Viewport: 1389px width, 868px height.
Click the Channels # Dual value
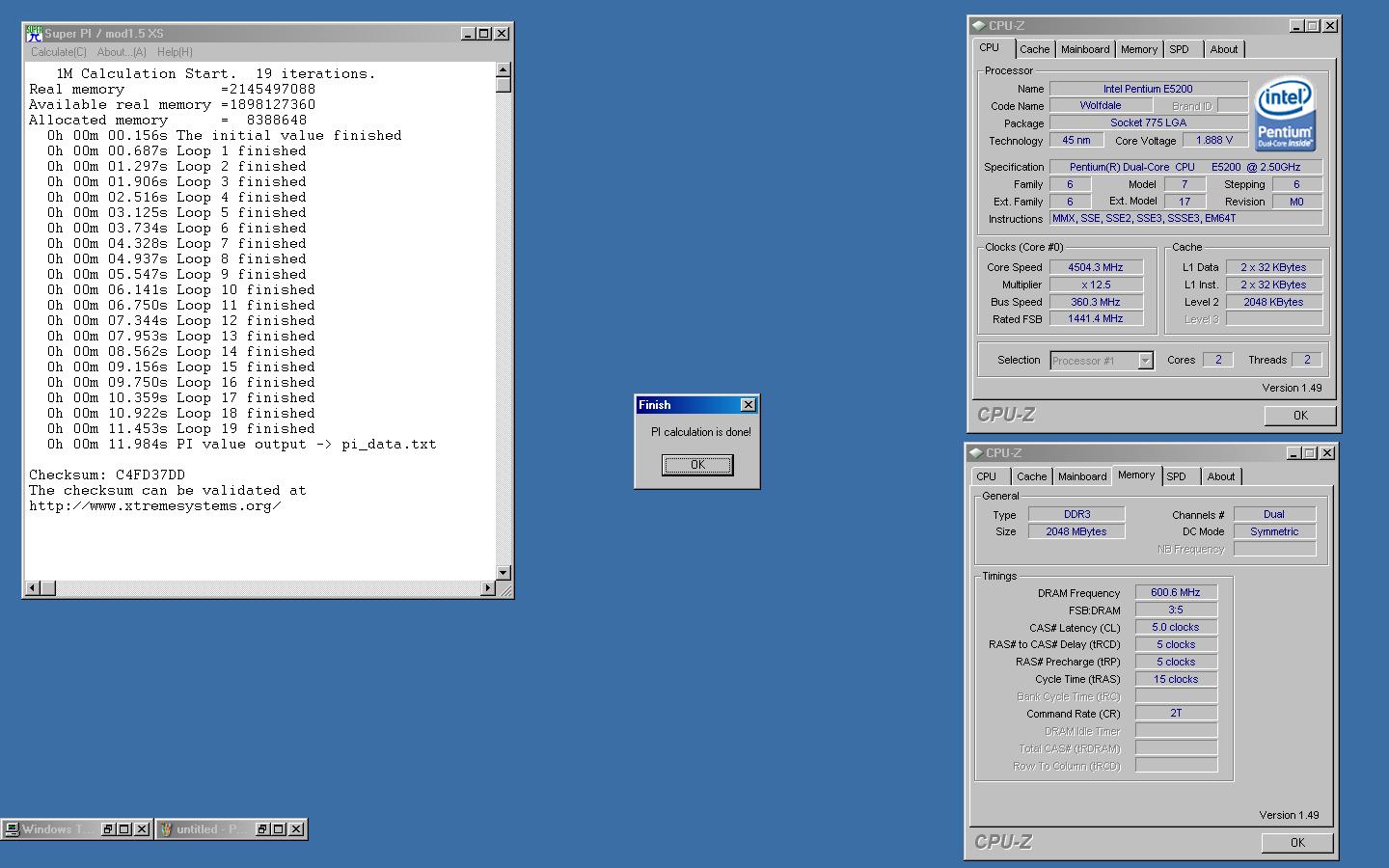(1274, 514)
